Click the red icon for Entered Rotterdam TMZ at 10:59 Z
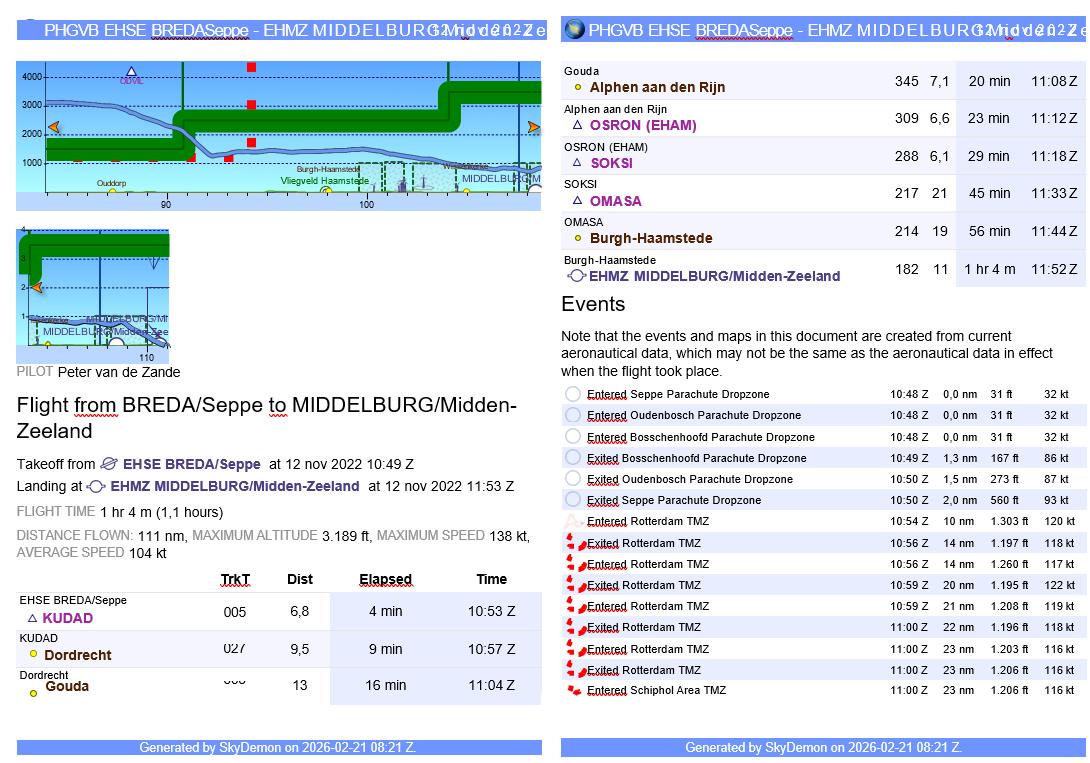 point(576,606)
